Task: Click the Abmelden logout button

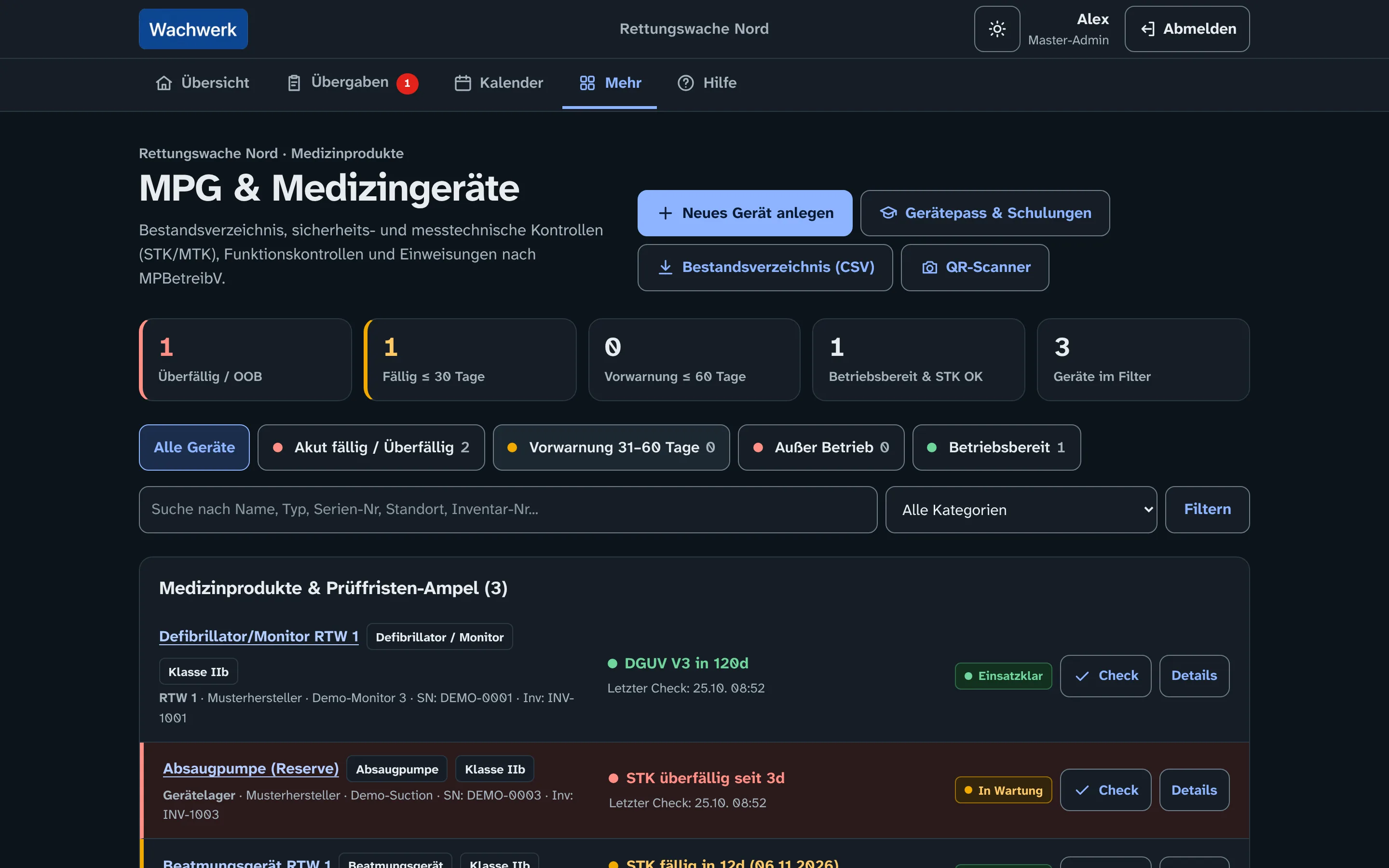Action: [1187, 29]
